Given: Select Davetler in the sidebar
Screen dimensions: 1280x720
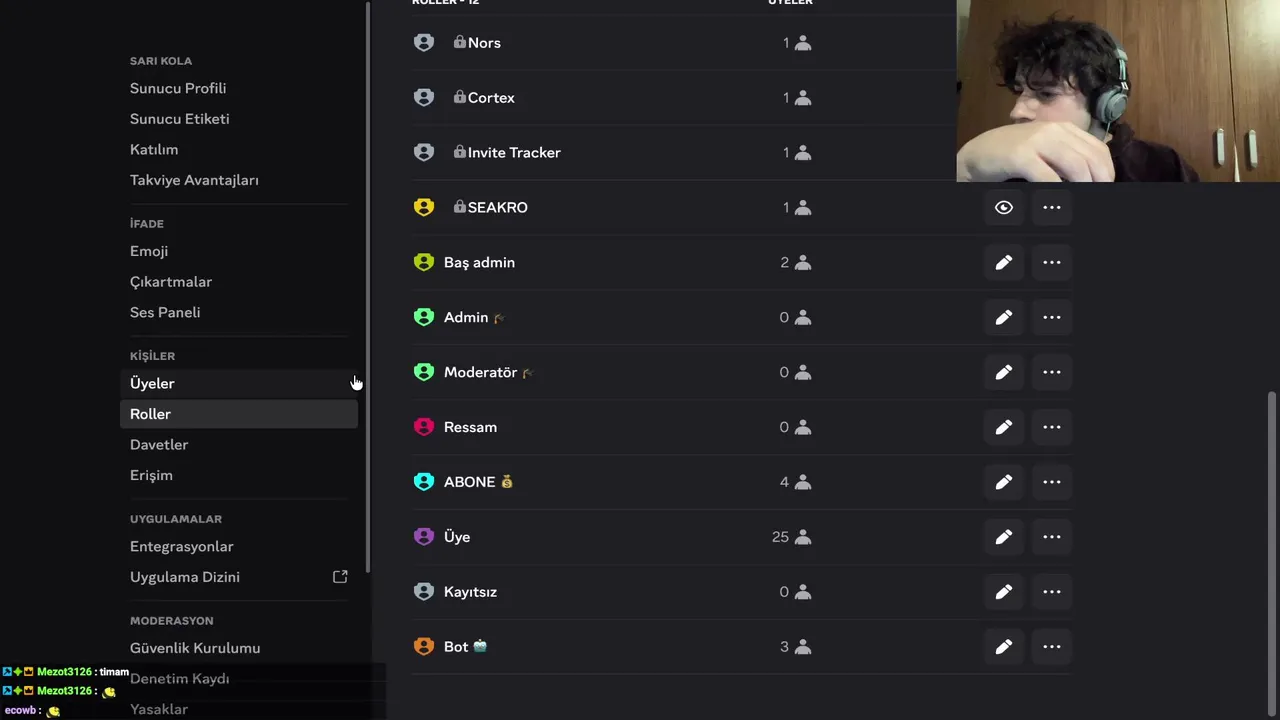Looking at the screenshot, I should (x=159, y=444).
